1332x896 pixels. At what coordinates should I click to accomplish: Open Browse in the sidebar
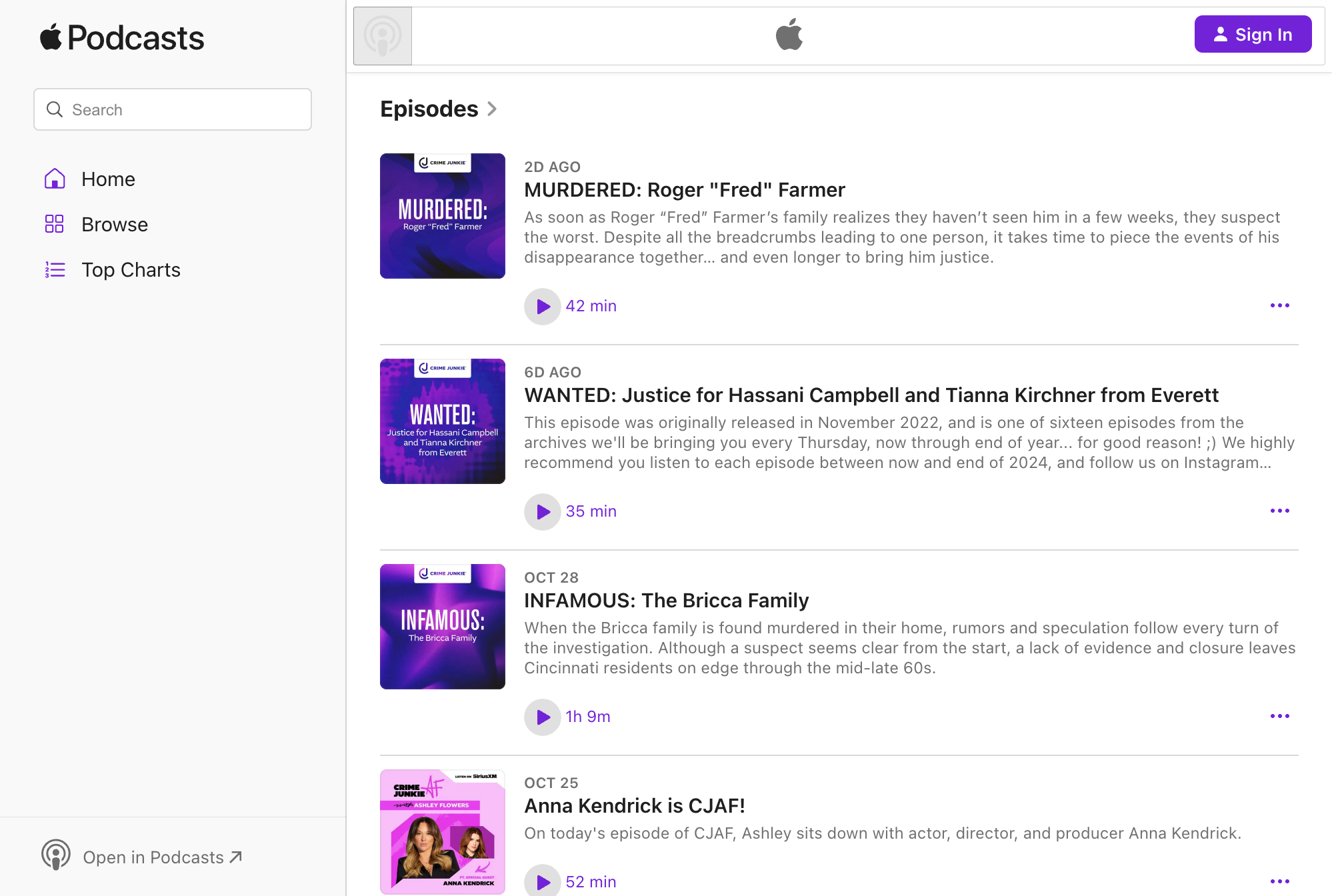(x=114, y=224)
